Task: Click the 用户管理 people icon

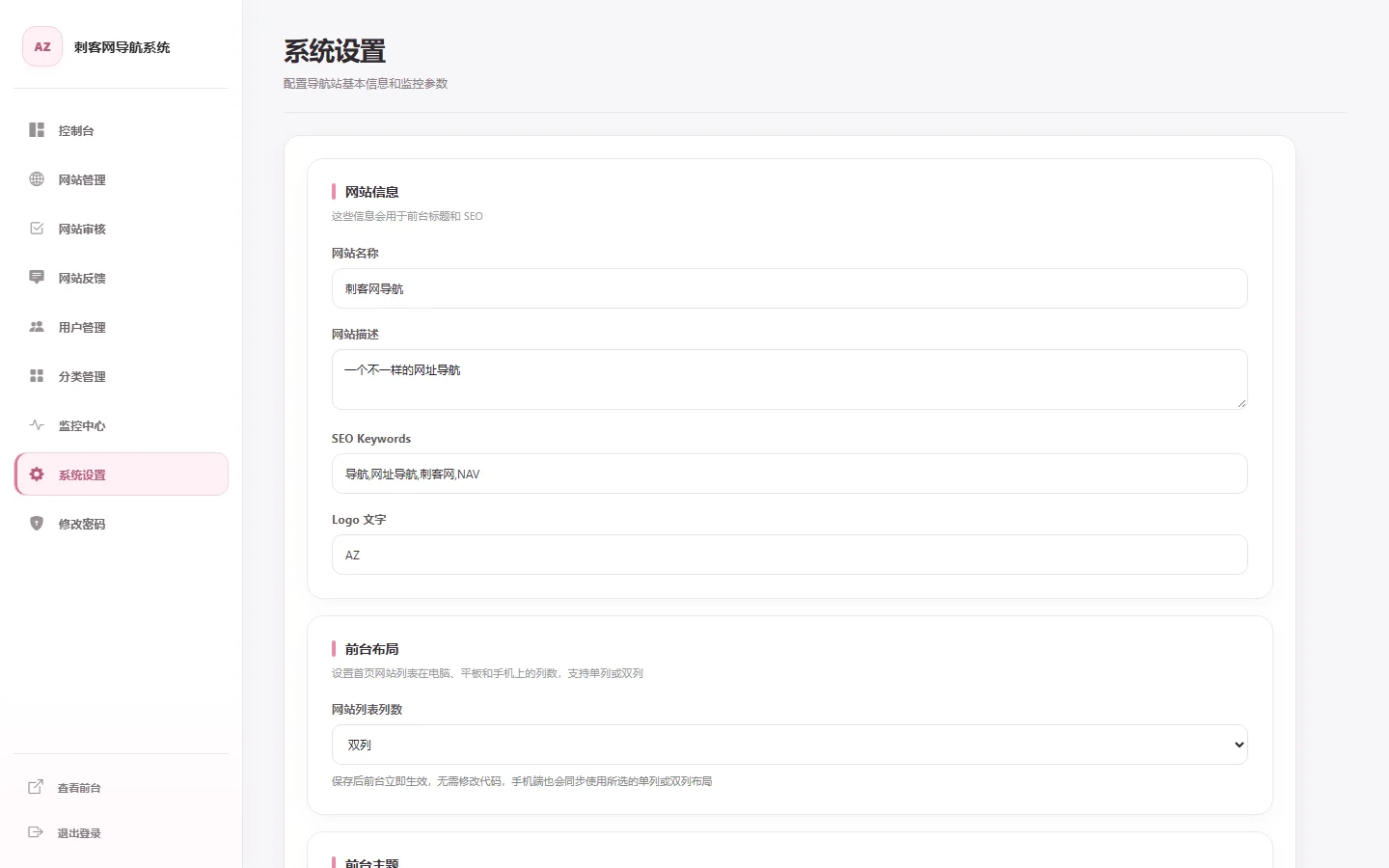Action: [37, 327]
